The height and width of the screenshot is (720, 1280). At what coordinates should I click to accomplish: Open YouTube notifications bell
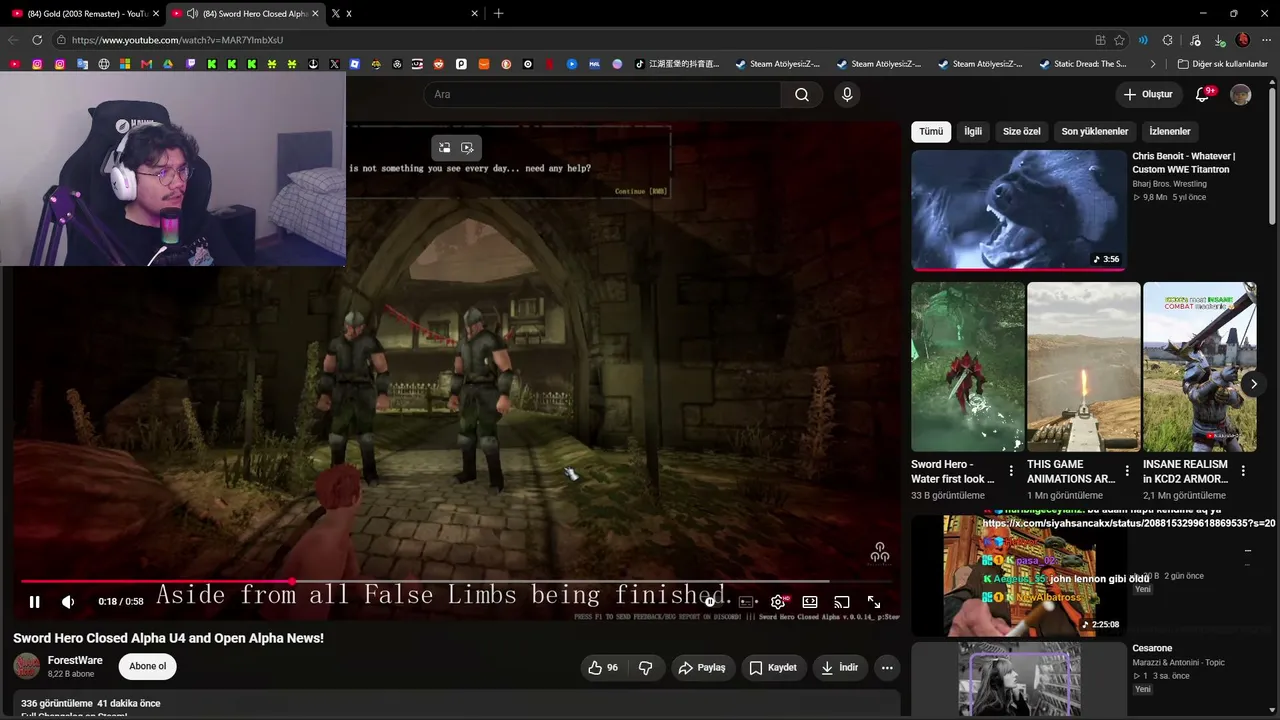coord(1203,94)
